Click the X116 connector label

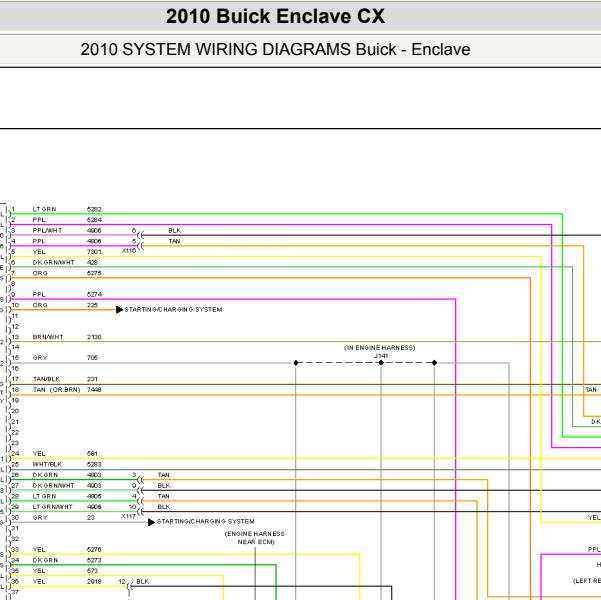pos(129,251)
